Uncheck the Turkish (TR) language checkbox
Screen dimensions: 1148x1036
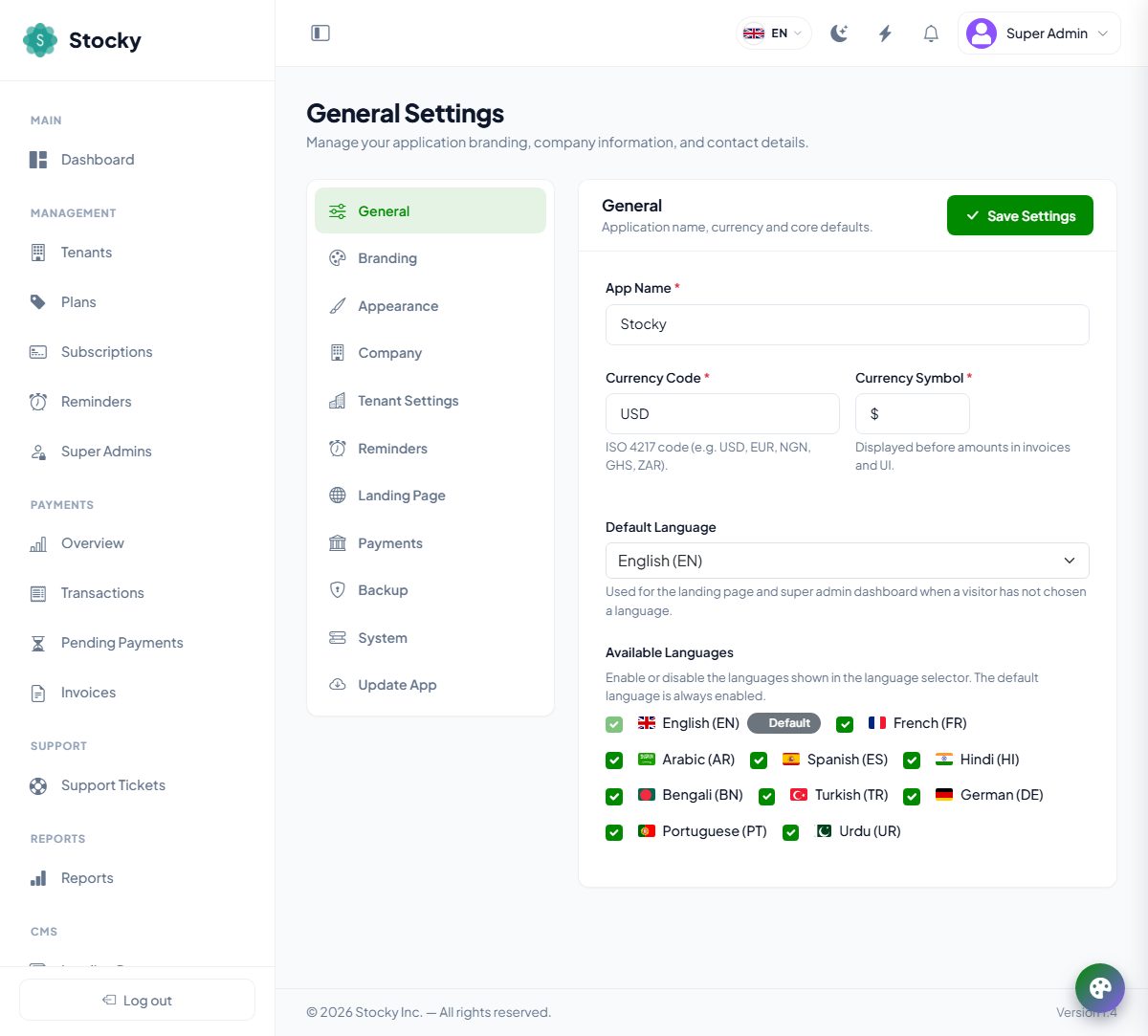point(766,796)
